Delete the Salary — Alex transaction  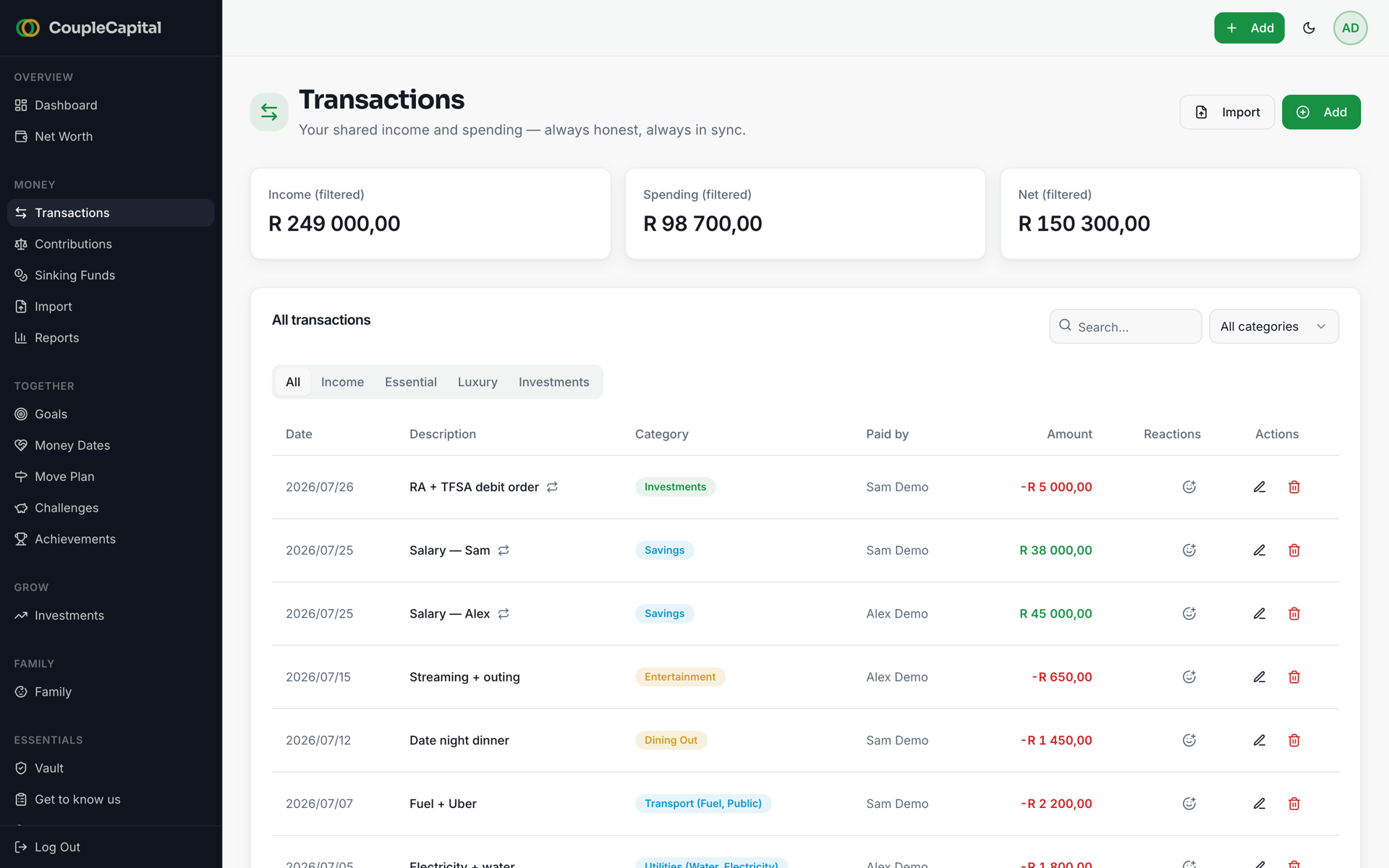pyautogui.click(x=1294, y=613)
